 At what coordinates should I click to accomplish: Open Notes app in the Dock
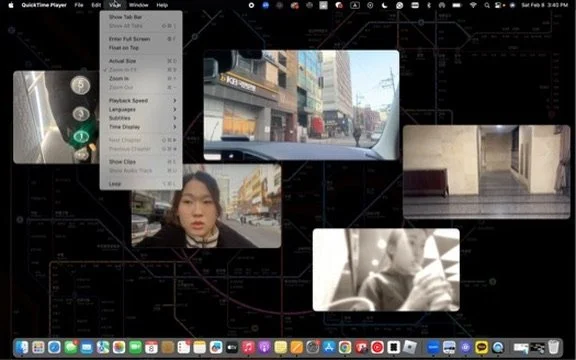(199, 347)
